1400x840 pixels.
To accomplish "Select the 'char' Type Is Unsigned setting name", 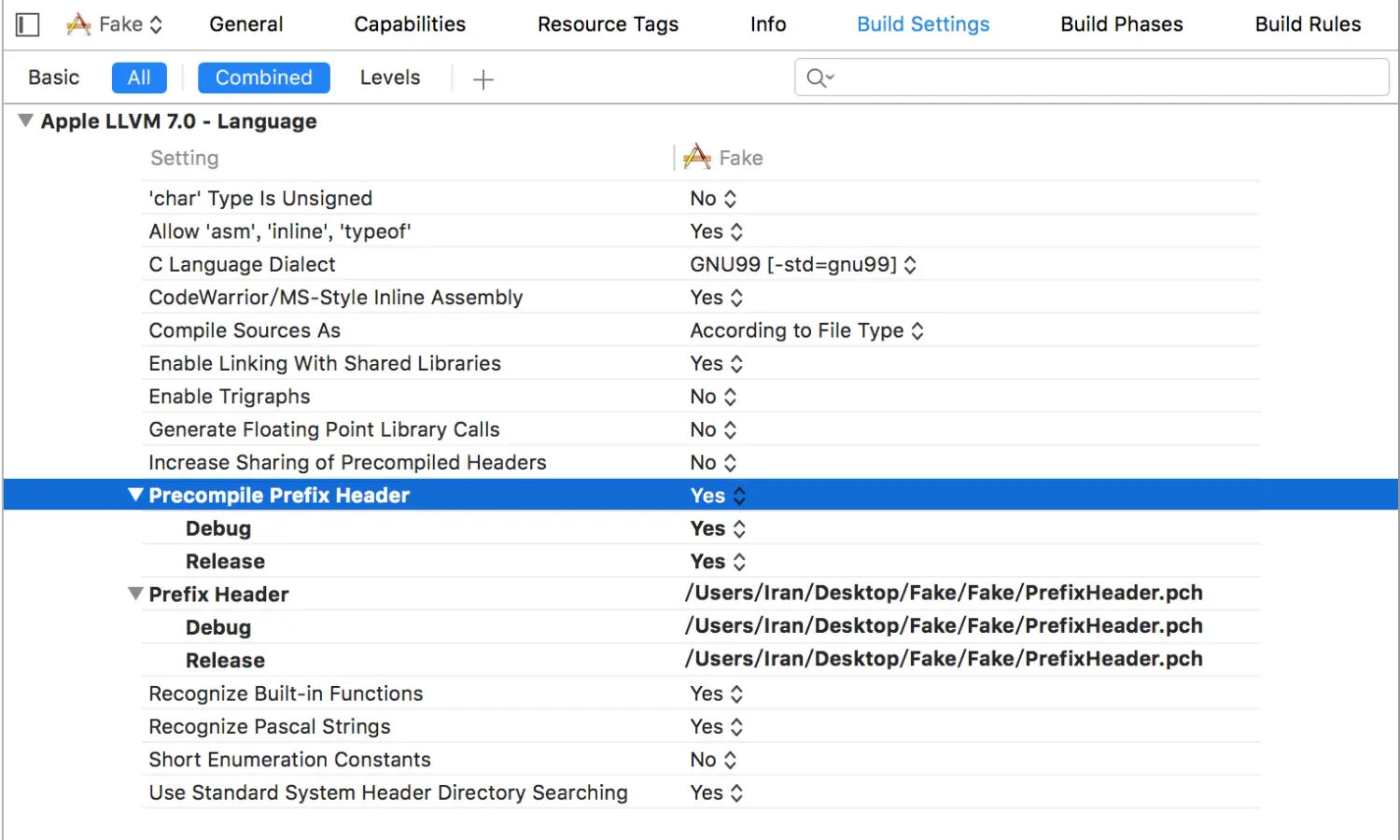I will pyautogui.click(x=260, y=198).
